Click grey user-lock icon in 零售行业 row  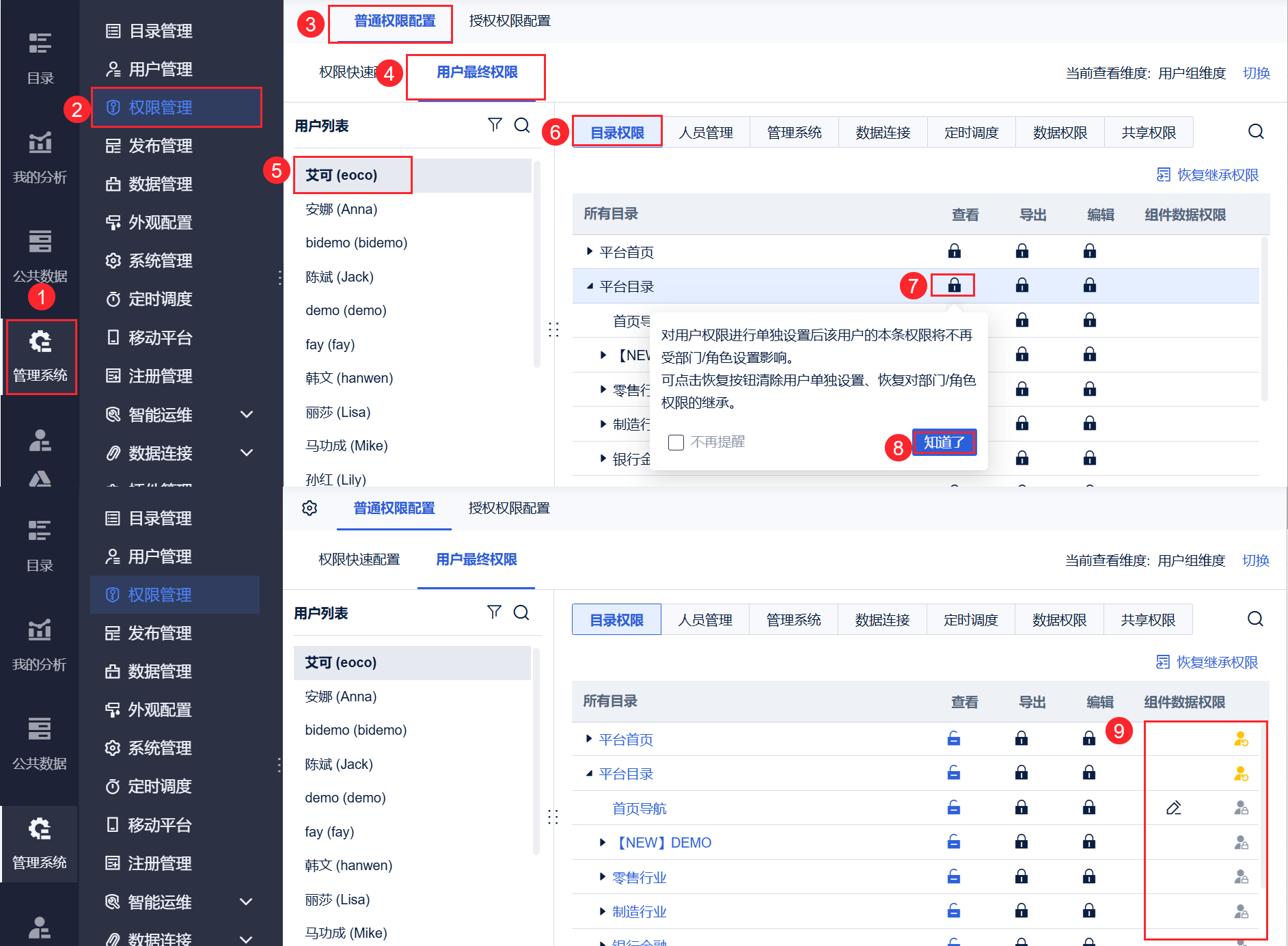[1241, 876]
